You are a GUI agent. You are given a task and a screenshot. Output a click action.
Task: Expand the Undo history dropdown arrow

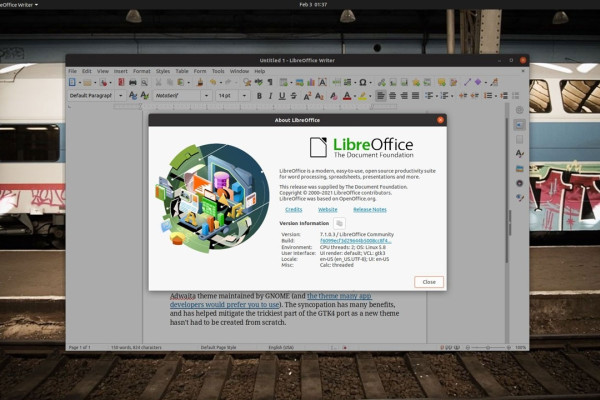(220, 82)
